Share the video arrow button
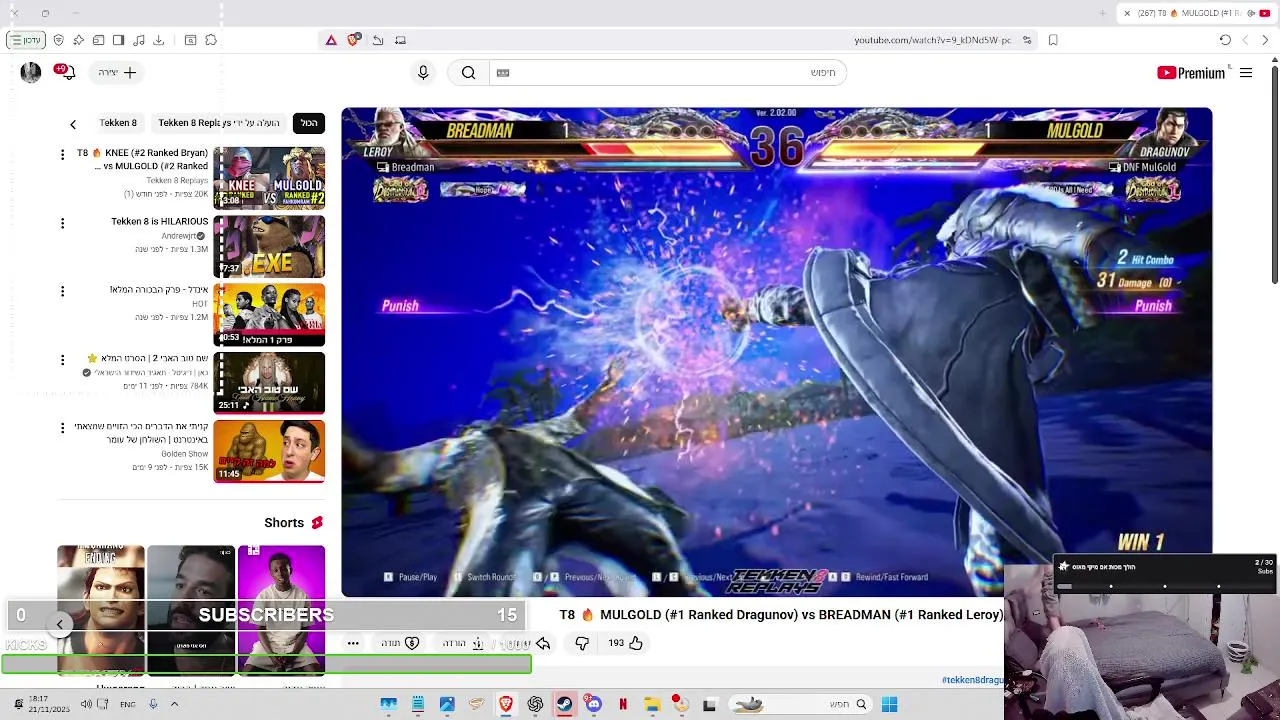Screen dimensions: 1280x720 click(543, 643)
